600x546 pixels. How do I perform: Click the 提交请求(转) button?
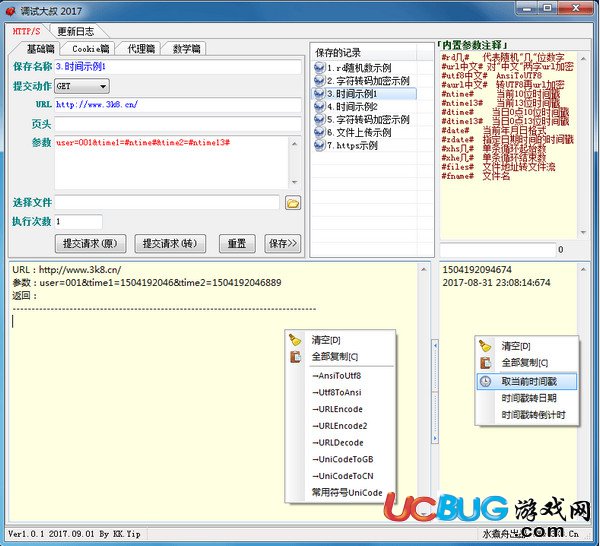tap(170, 243)
